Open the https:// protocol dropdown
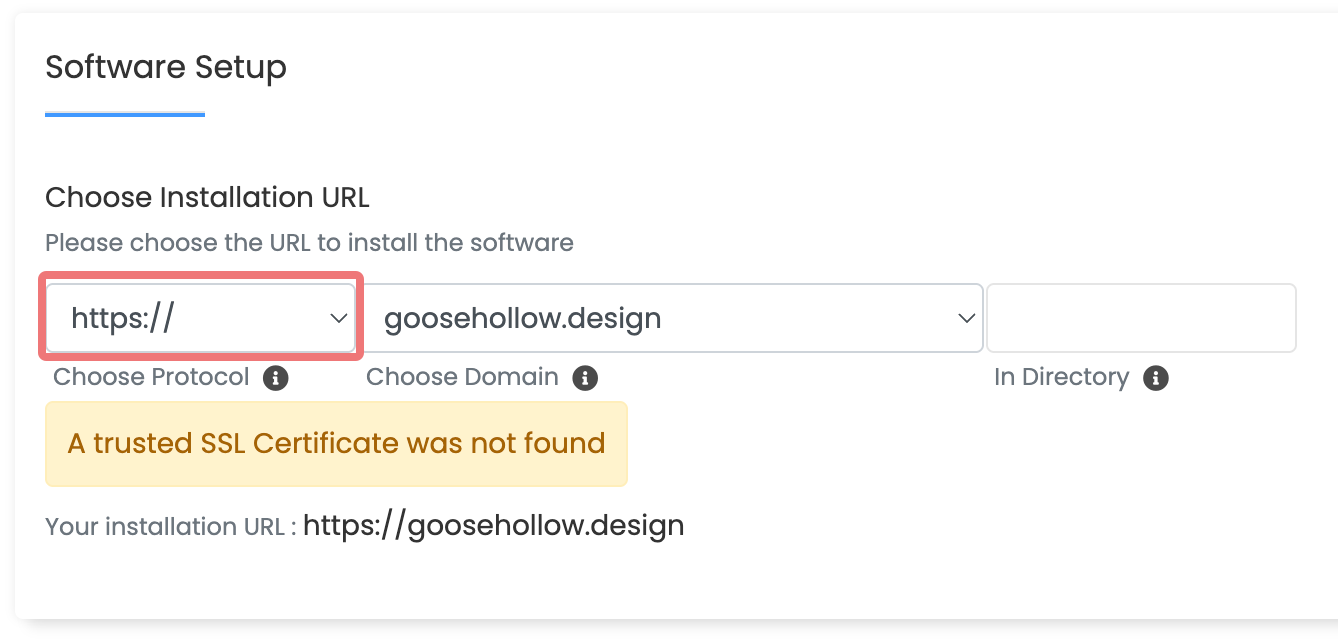 pyautogui.click(x=201, y=318)
